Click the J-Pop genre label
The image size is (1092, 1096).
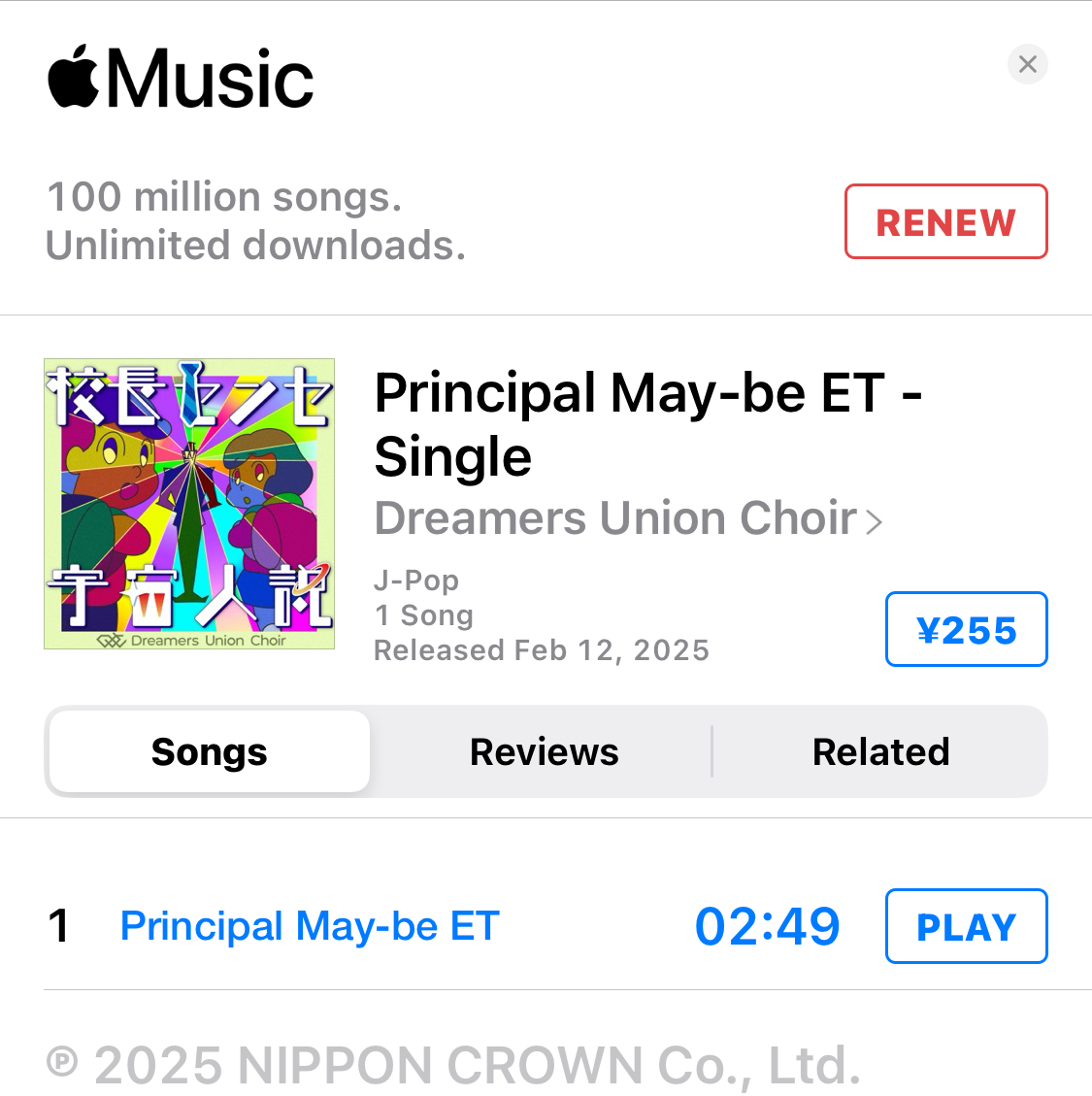[x=416, y=581]
